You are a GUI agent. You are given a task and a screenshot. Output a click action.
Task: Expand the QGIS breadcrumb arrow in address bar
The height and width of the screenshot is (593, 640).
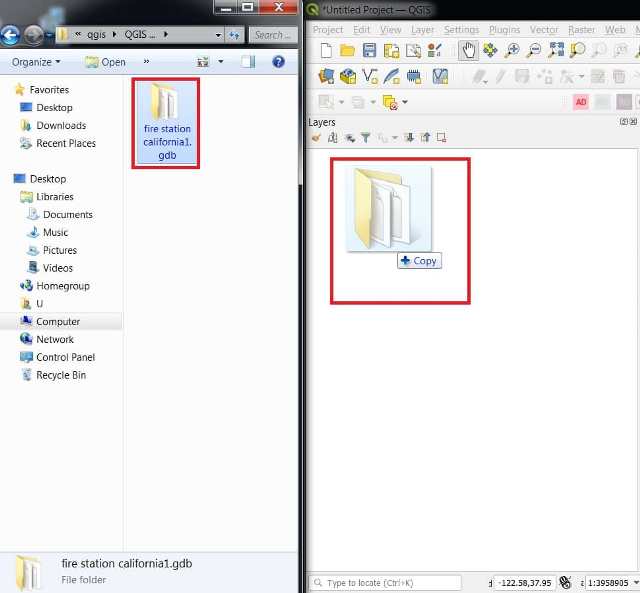tap(166, 35)
